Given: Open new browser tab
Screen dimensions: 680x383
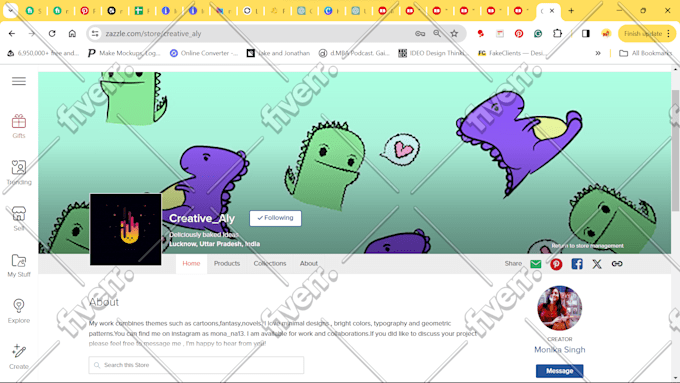Looking at the screenshot, I should click(x=571, y=11).
